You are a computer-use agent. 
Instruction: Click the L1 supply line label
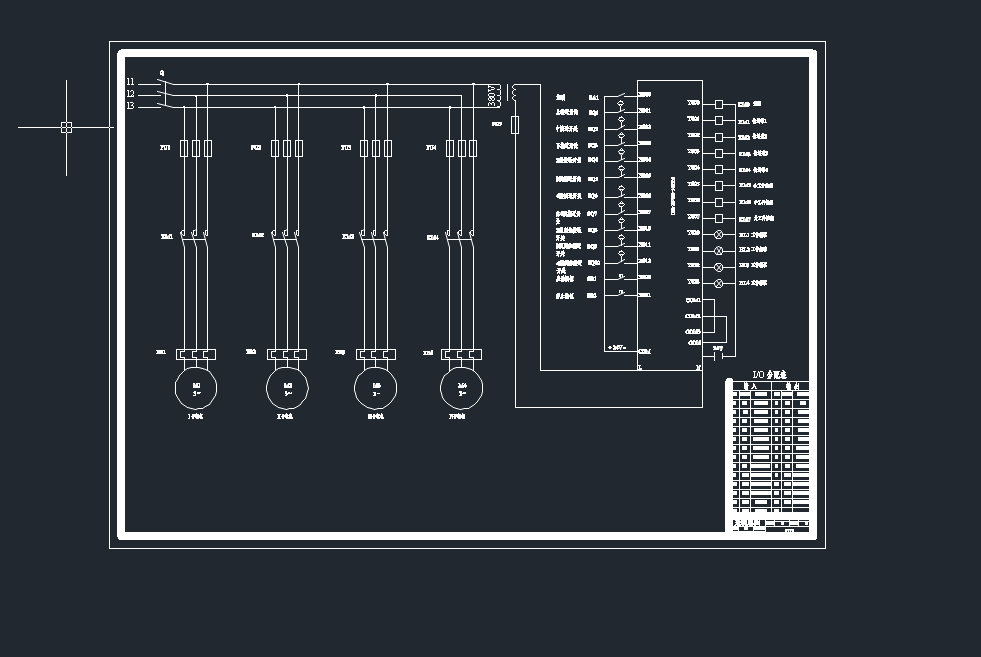click(130, 82)
